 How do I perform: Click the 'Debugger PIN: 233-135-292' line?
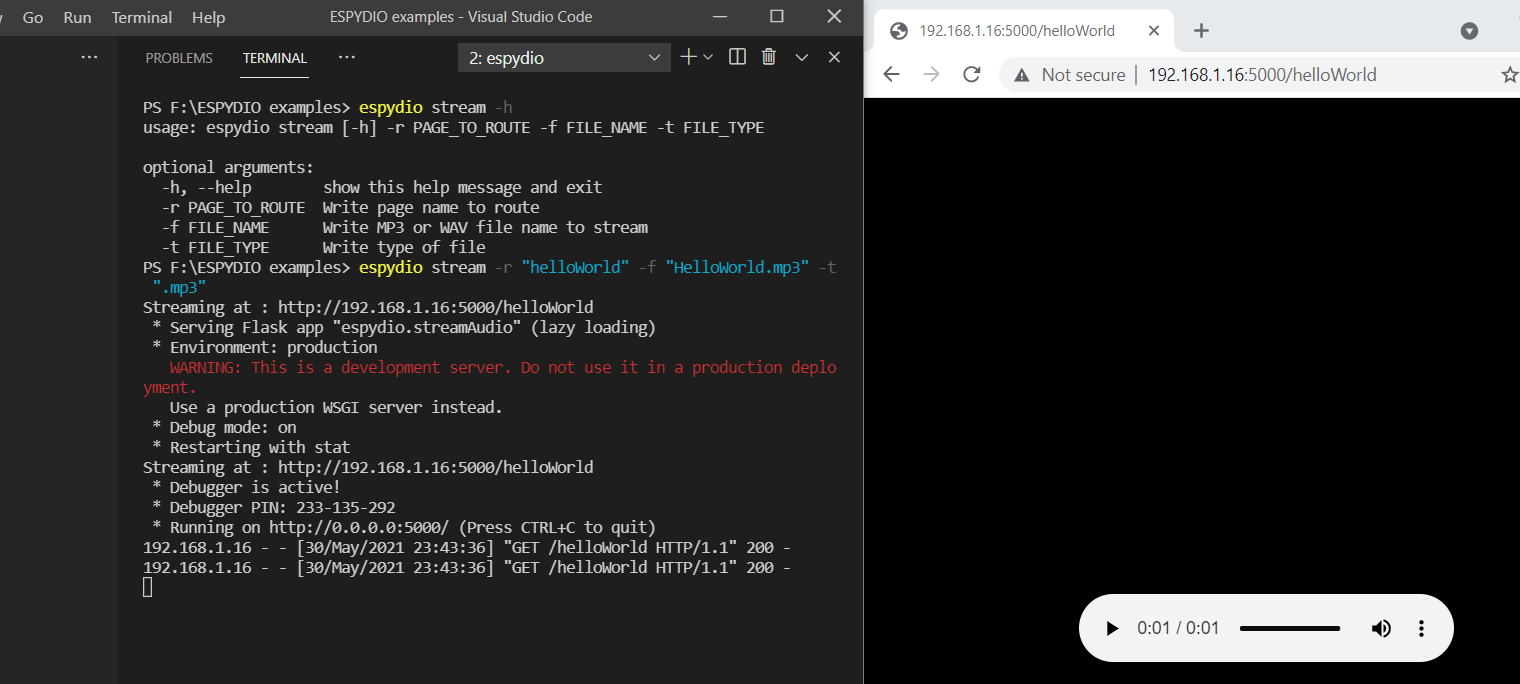click(273, 507)
